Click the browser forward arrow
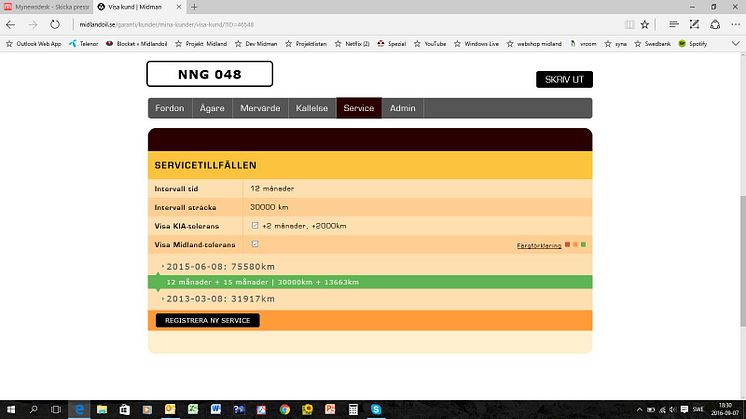Image resolution: width=746 pixels, height=419 pixels. [32, 25]
